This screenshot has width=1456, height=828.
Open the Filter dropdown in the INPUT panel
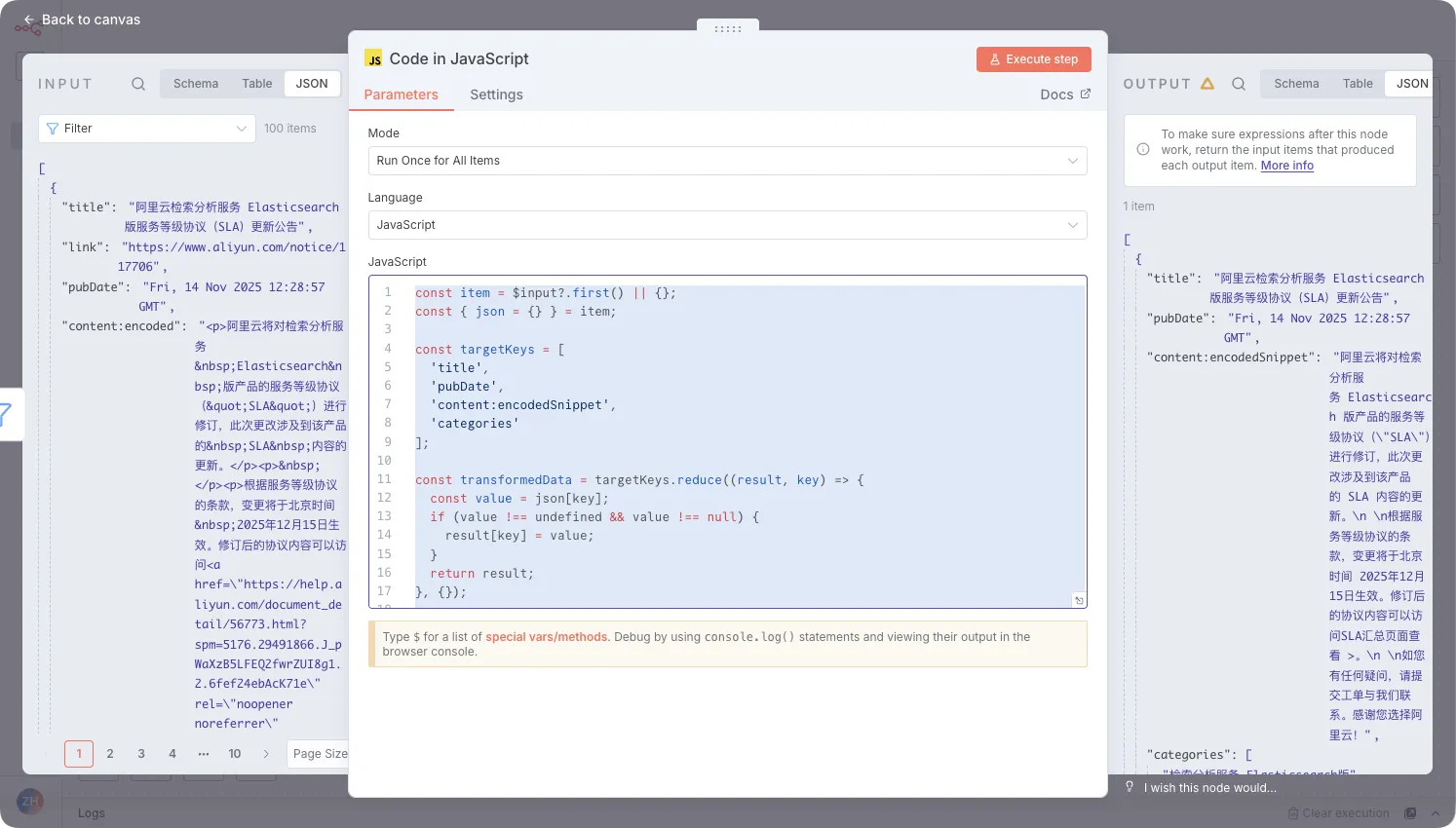tap(147, 129)
